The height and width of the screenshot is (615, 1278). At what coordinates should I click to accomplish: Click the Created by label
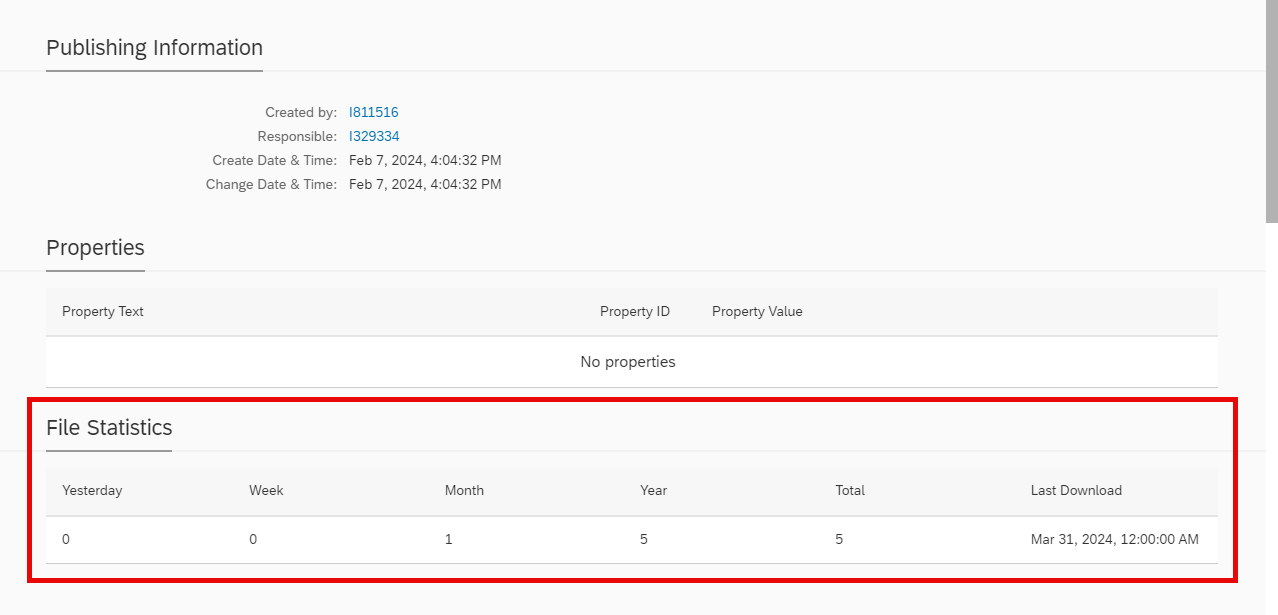[301, 112]
